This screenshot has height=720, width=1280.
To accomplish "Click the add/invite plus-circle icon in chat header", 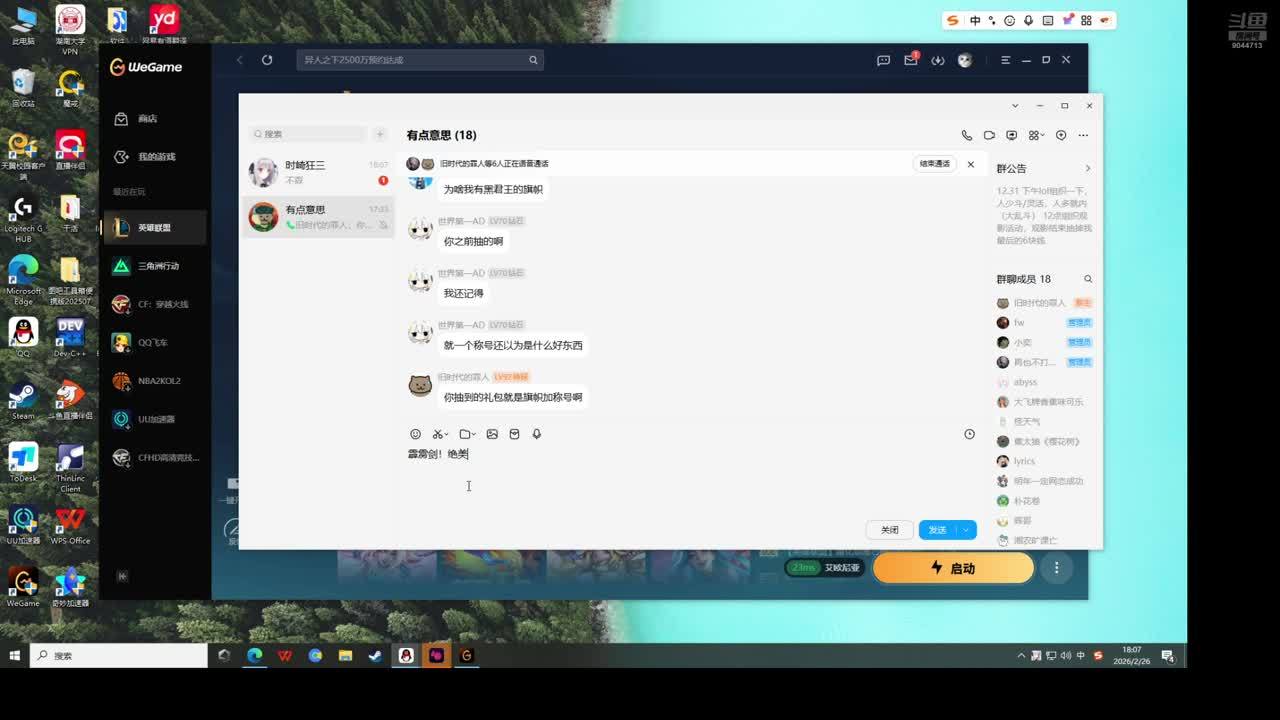I will click(x=1061, y=135).
